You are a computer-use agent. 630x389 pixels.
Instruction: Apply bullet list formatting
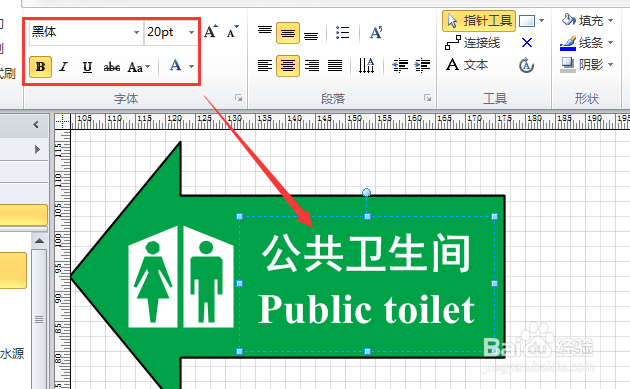pos(342,33)
